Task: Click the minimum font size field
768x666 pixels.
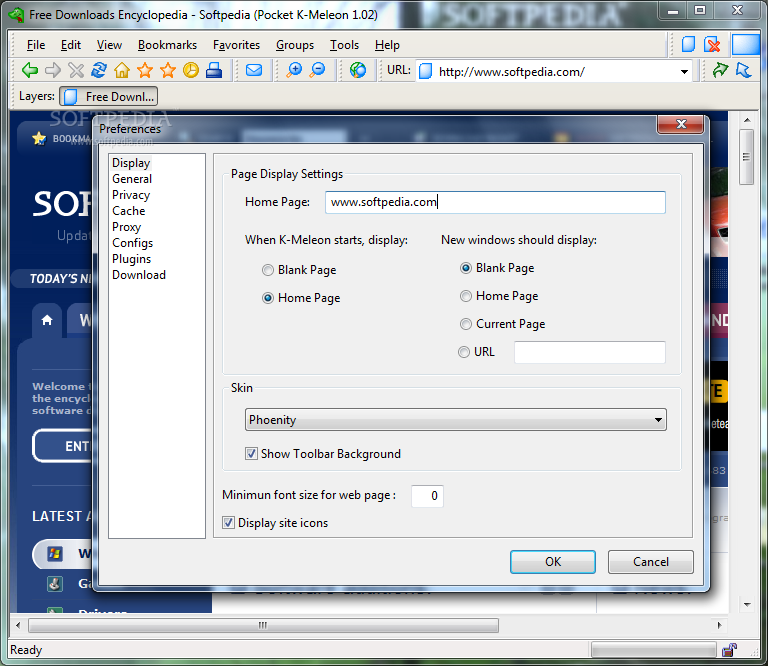Action: point(427,496)
